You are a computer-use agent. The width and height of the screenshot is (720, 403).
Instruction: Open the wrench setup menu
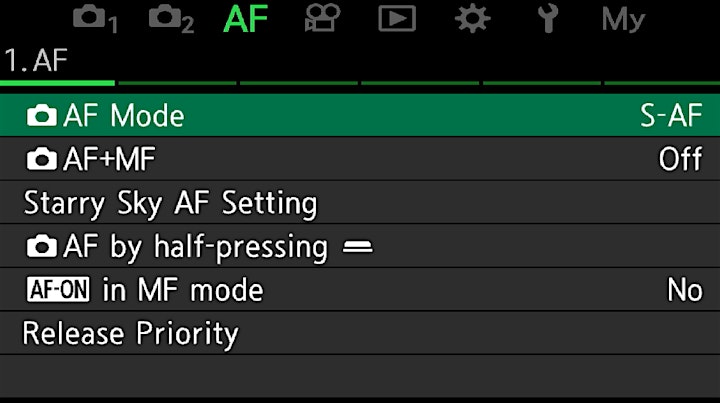tap(548, 18)
